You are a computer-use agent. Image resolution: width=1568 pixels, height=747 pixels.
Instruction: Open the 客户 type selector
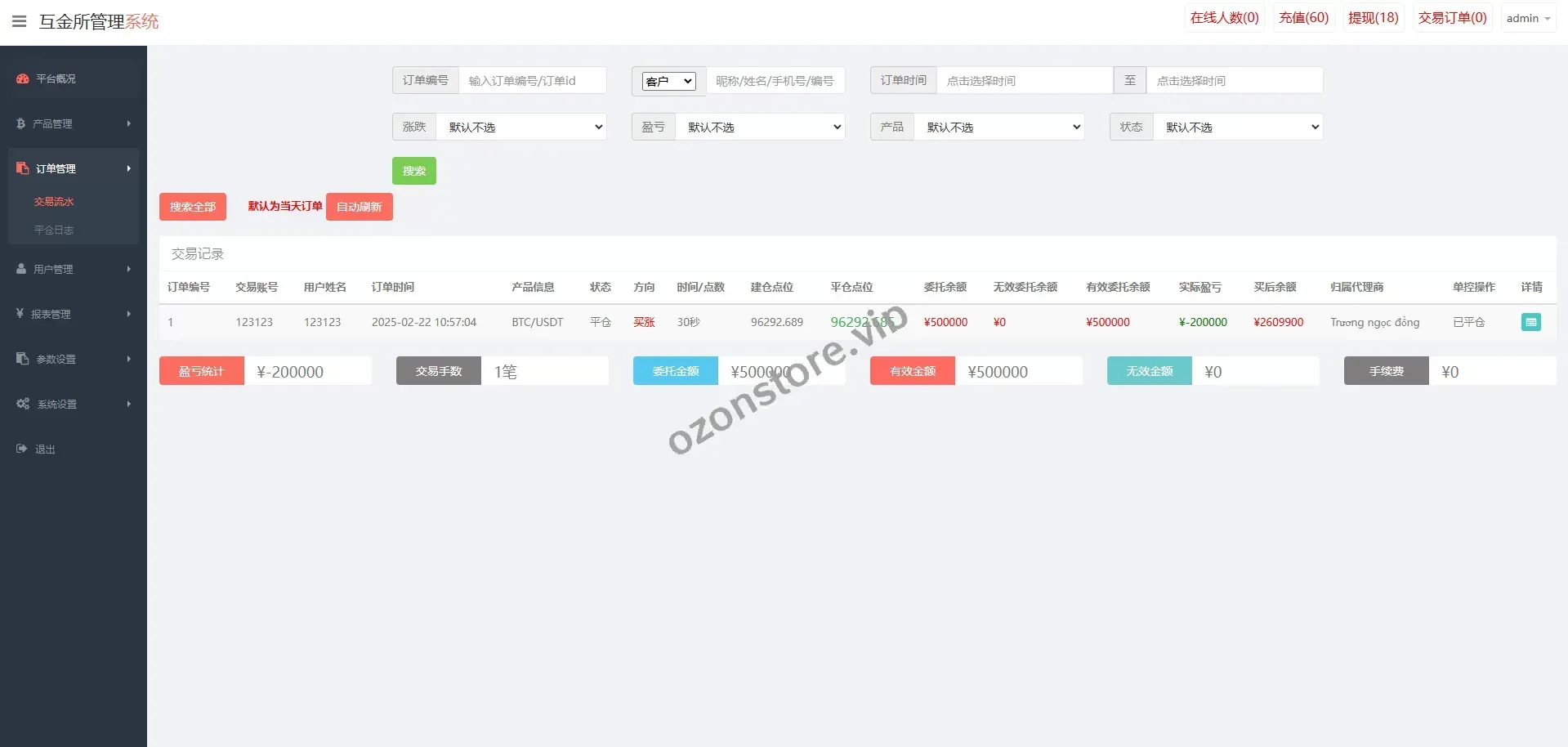(668, 81)
